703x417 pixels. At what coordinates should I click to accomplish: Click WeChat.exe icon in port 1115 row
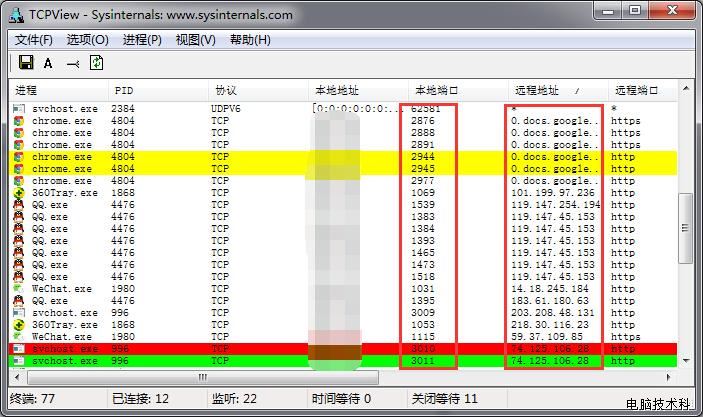pyautogui.click(x=18, y=337)
